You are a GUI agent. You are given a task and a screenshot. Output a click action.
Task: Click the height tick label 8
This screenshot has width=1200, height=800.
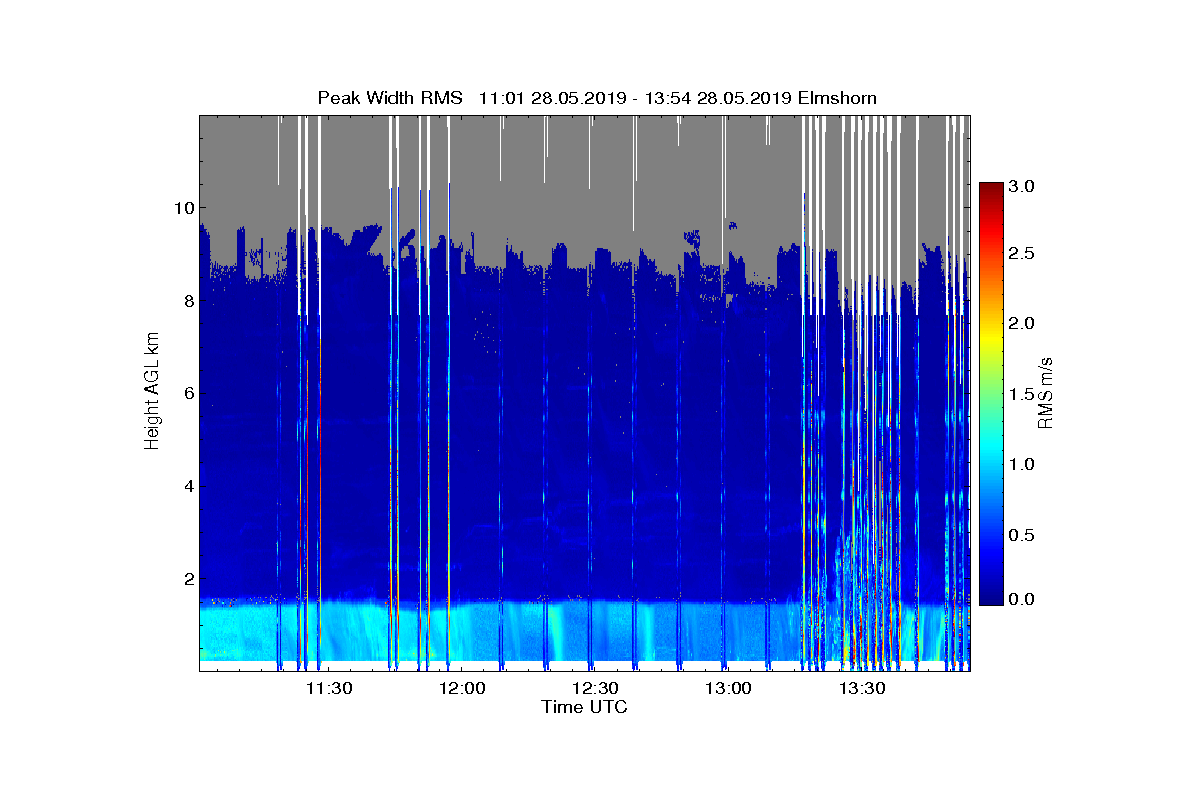point(188,301)
